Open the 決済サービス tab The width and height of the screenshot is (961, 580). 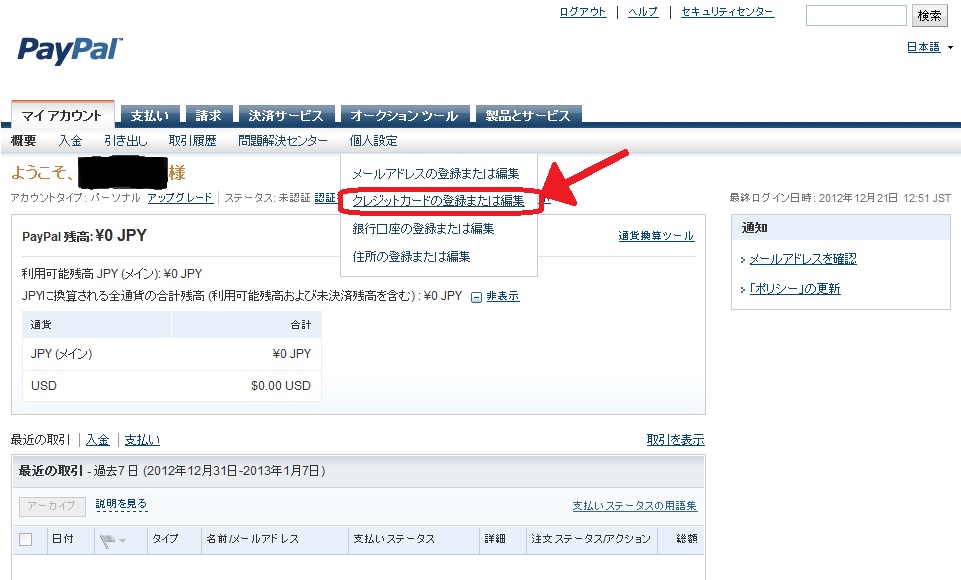point(286,115)
